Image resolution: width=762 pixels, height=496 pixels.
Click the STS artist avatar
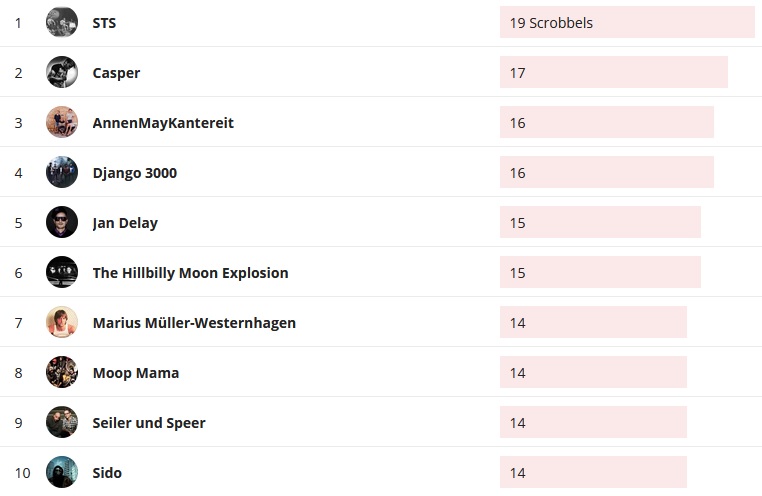coord(62,22)
